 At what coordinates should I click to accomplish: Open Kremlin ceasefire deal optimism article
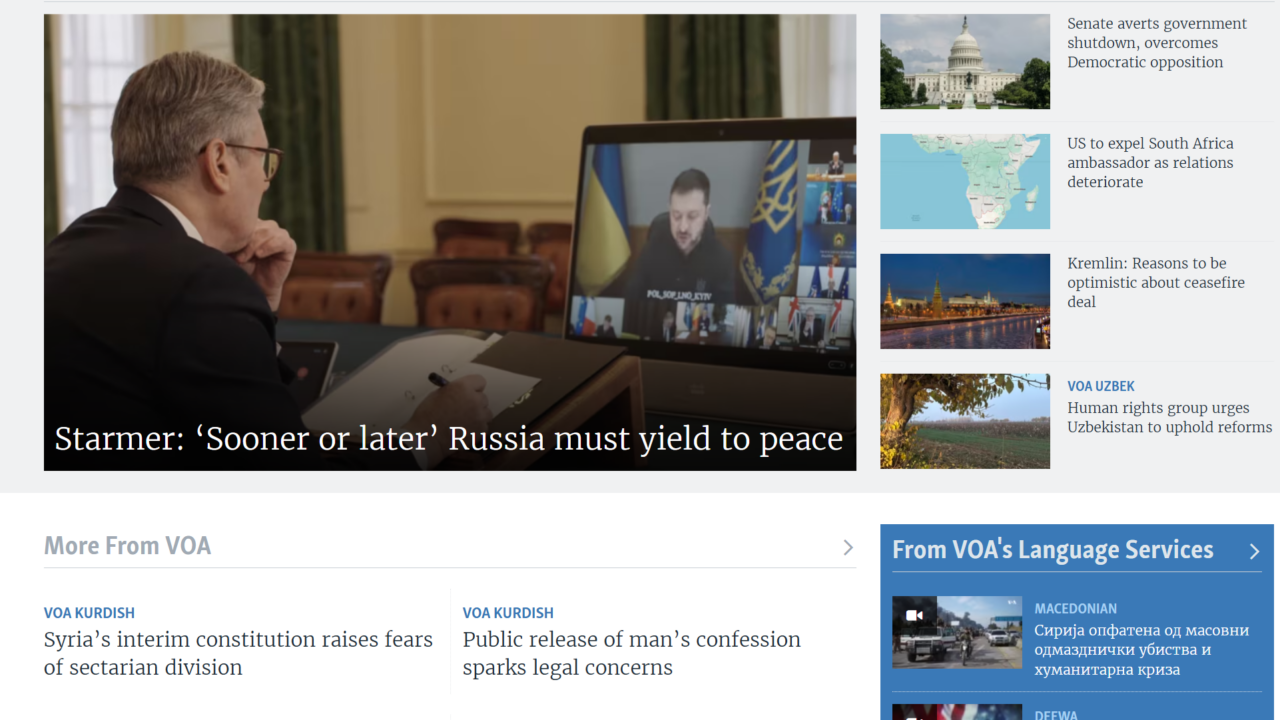point(1156,283)
